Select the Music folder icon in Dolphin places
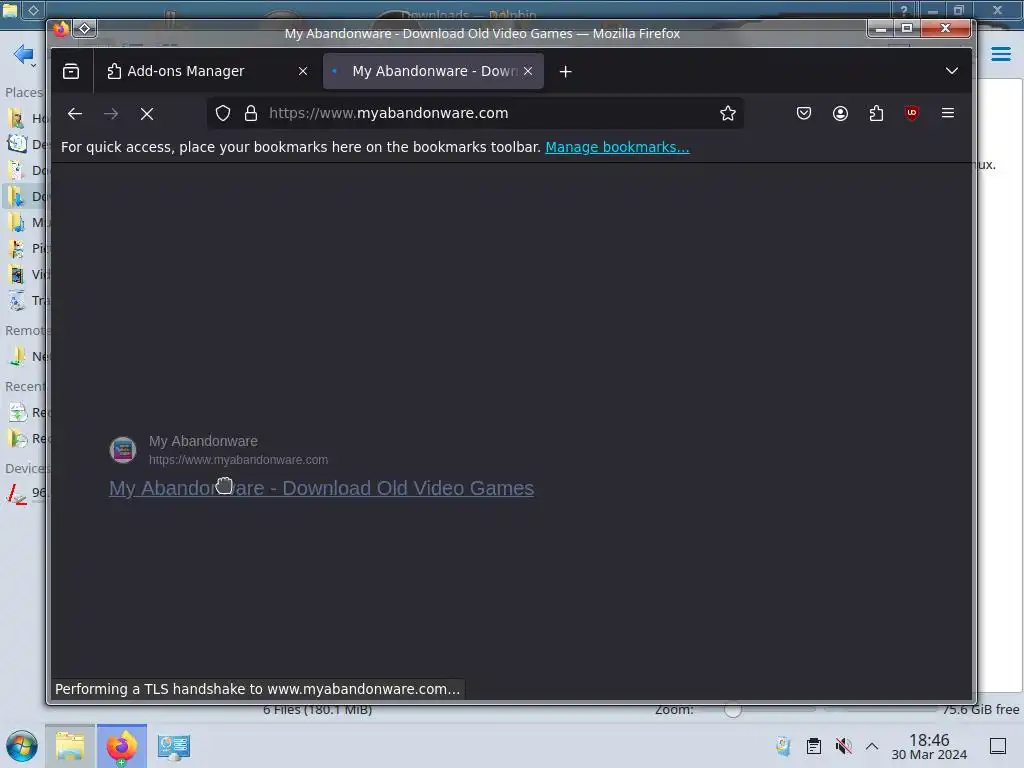 (x=17, y=223)
